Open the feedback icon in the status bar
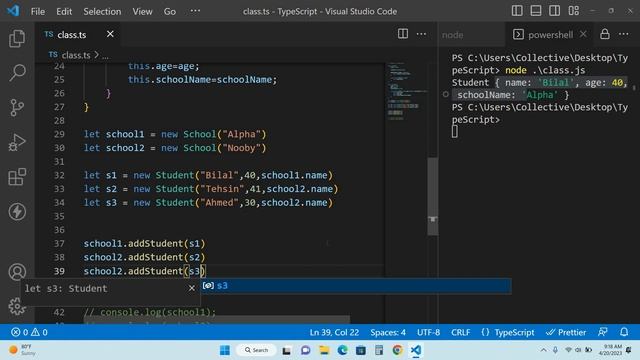The height and width of the screenshot is (360, 640). (603, 332)
